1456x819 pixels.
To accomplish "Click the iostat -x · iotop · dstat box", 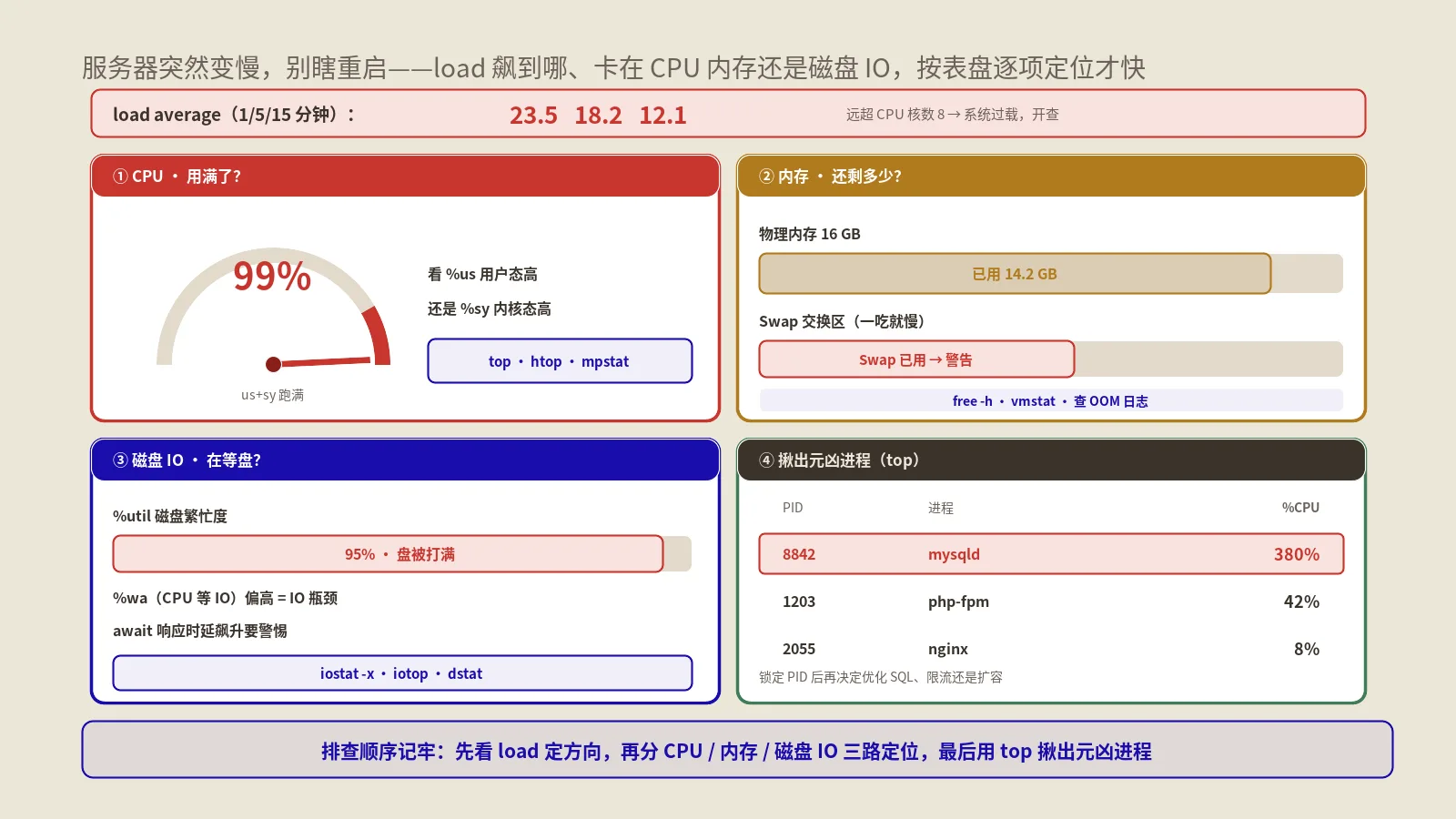I will [402, 673].
